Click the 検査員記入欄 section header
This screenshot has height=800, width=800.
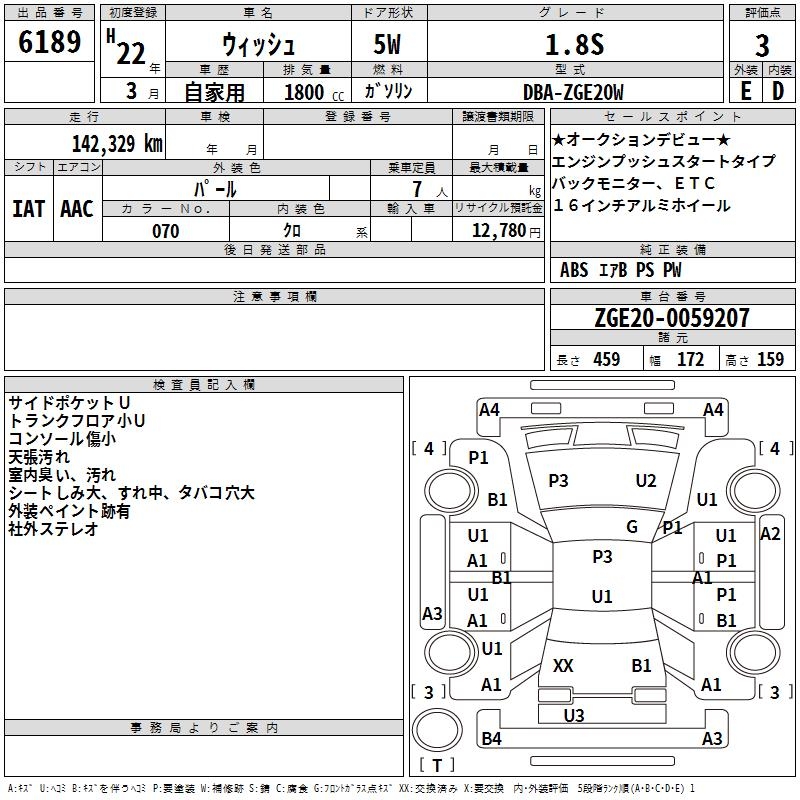(204, 385)
